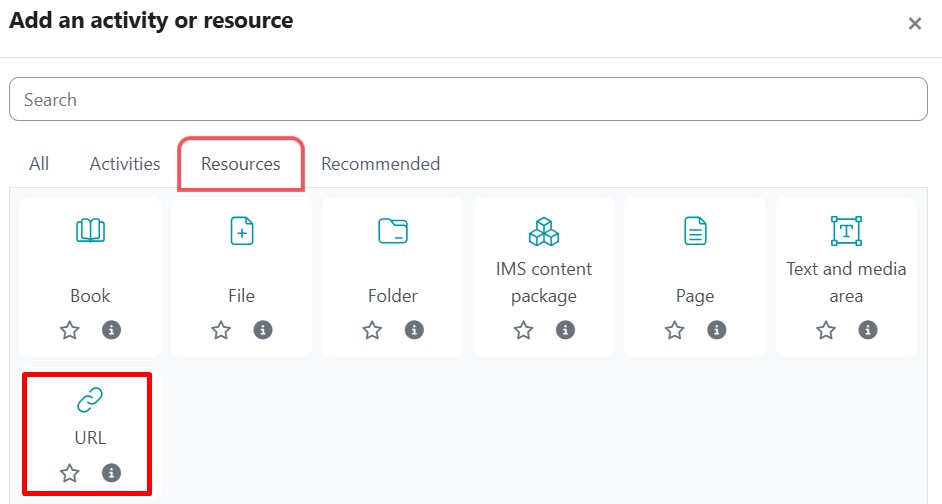This screenshot has width=942, height=504.
Task: Add a Page resource
Action: click(695, 231)
